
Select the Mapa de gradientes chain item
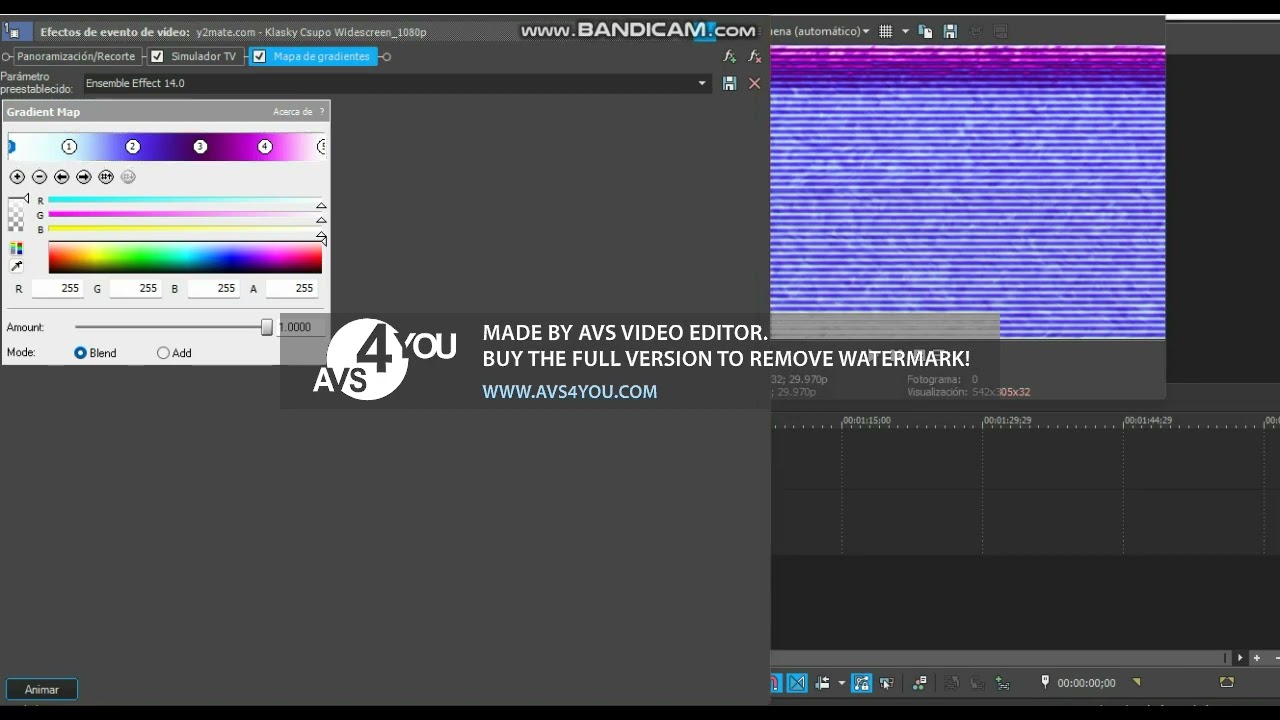pyautogui.click(x=321, y=57)
